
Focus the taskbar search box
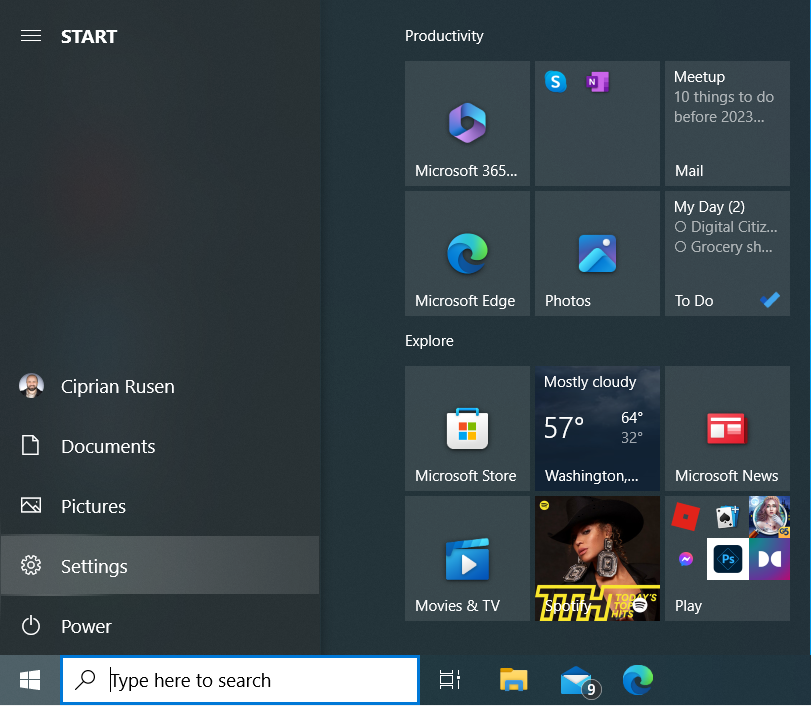(x=240, y=680)
